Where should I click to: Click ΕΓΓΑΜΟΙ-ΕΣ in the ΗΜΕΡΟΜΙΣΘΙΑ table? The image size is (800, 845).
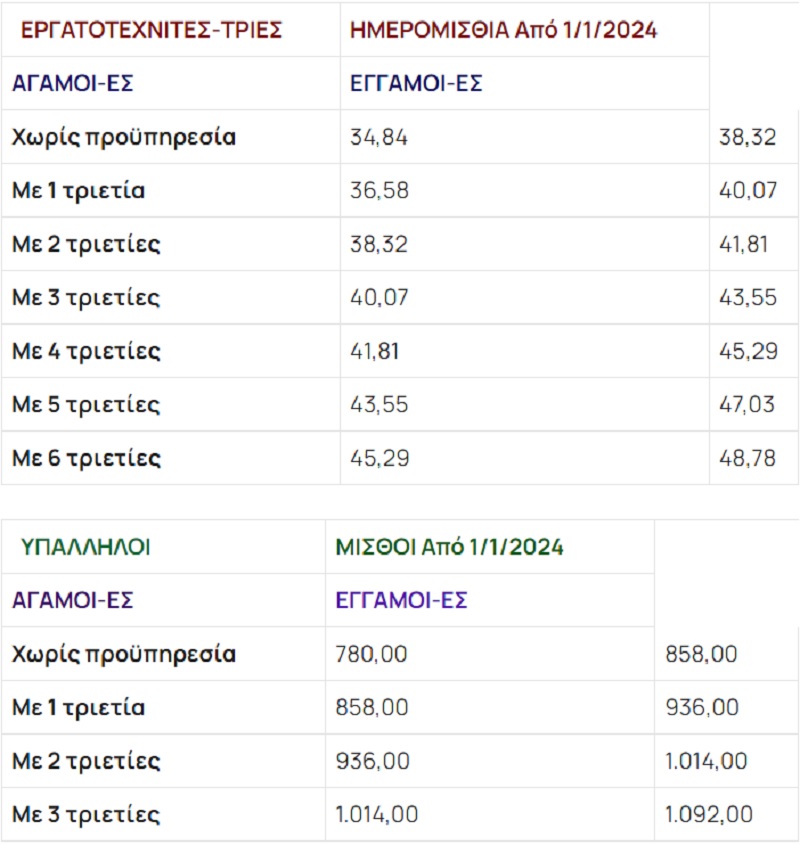pyautogui.click(x=416, y=84)
